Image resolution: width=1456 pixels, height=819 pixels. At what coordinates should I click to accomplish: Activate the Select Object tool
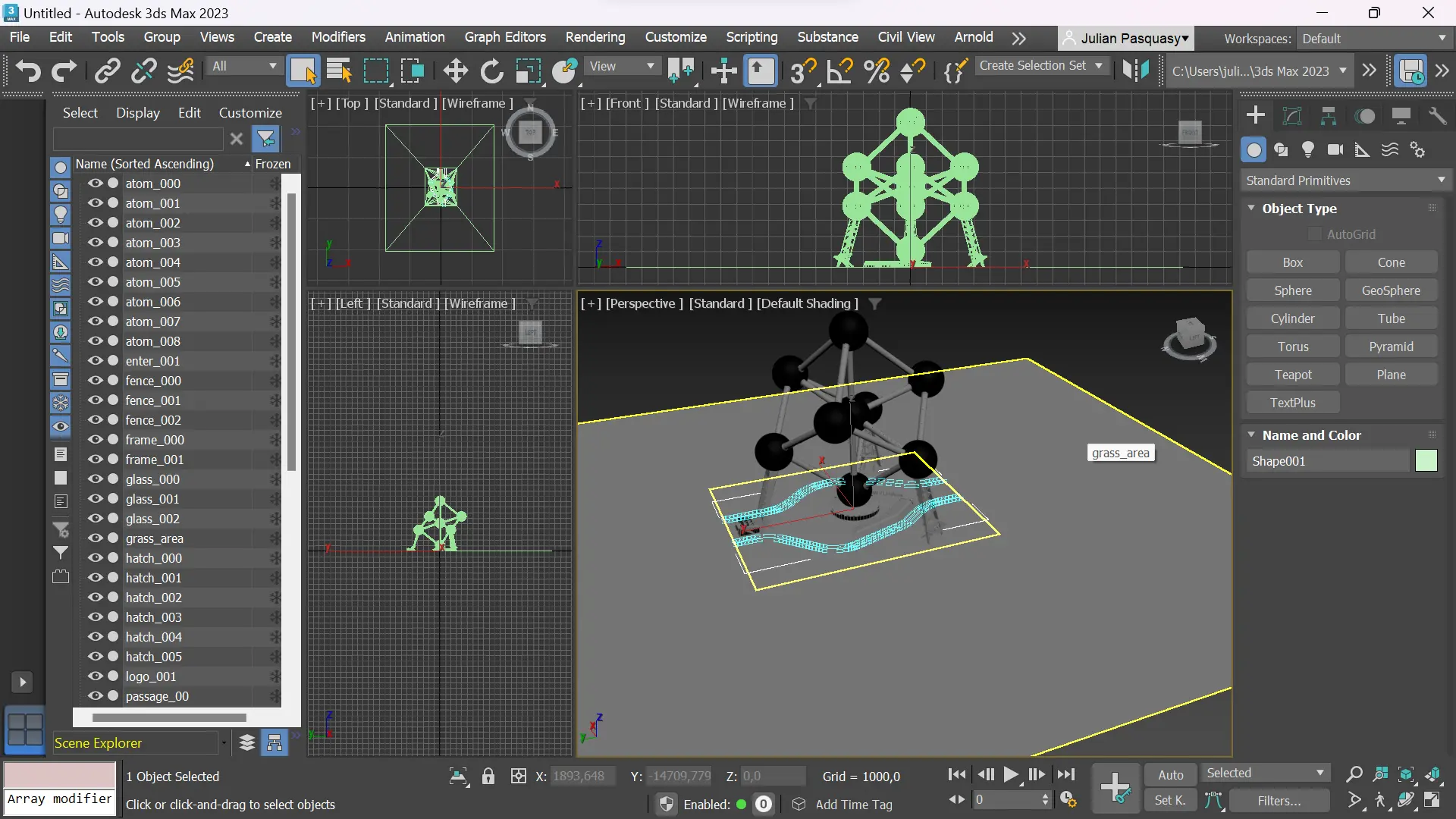303,71
